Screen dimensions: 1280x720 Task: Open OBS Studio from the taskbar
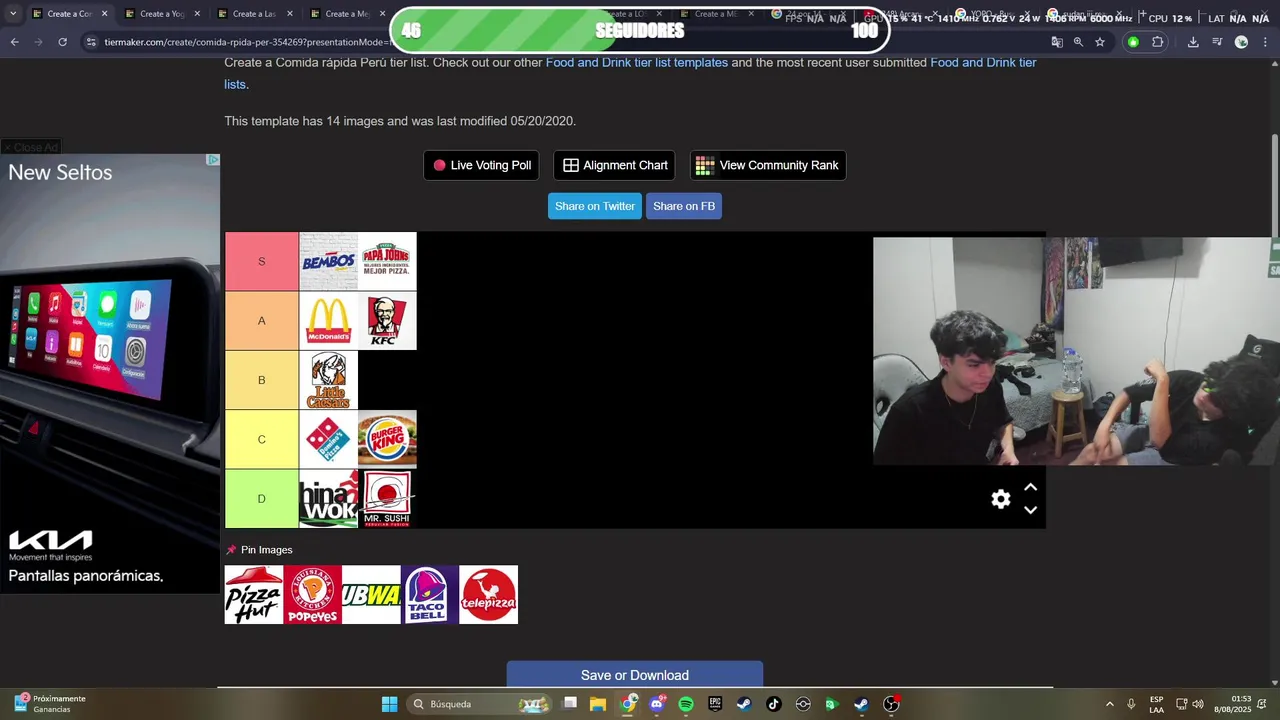coord(891,704)
